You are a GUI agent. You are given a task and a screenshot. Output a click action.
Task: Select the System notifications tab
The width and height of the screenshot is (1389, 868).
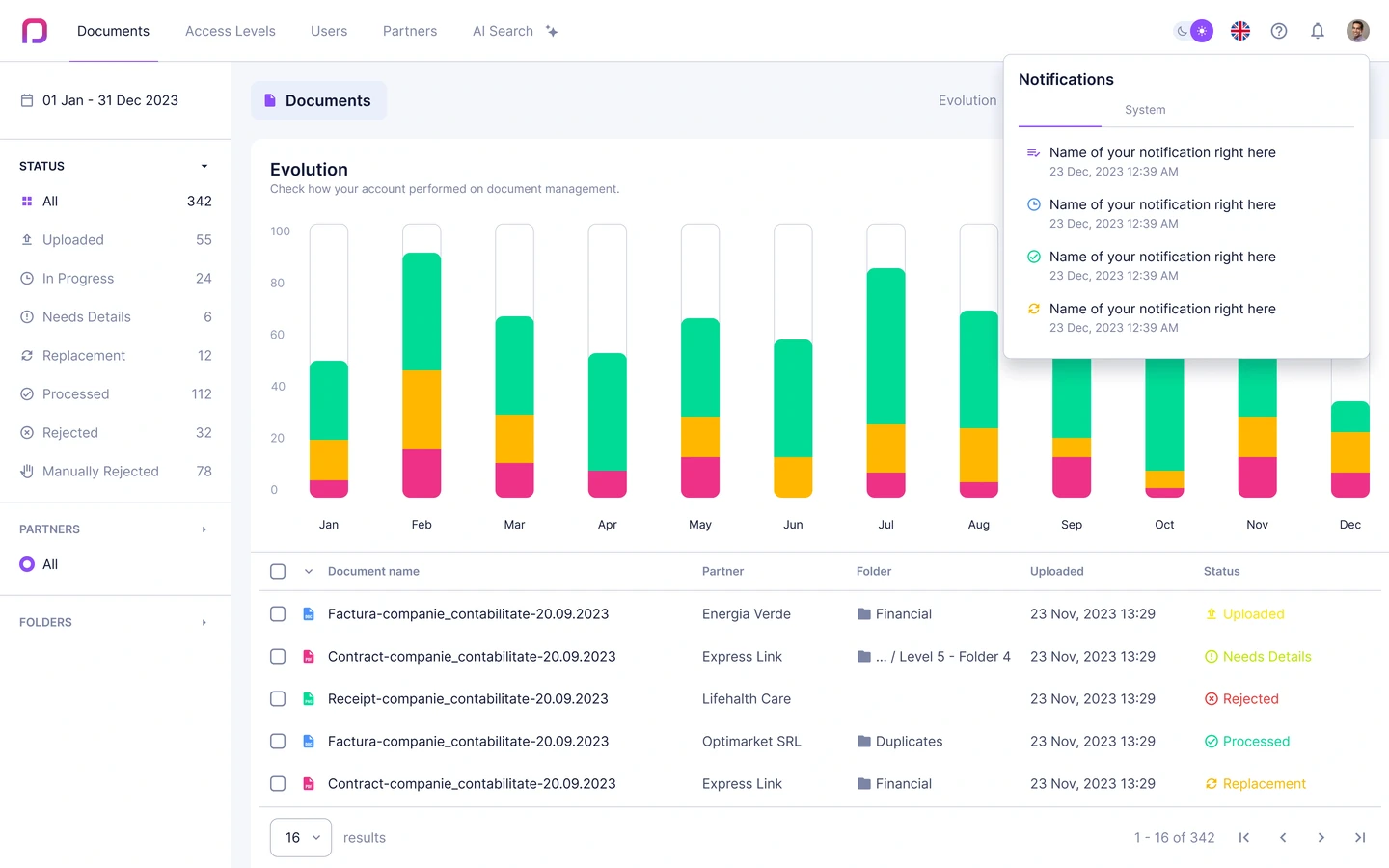click(x=1145, y=110)
